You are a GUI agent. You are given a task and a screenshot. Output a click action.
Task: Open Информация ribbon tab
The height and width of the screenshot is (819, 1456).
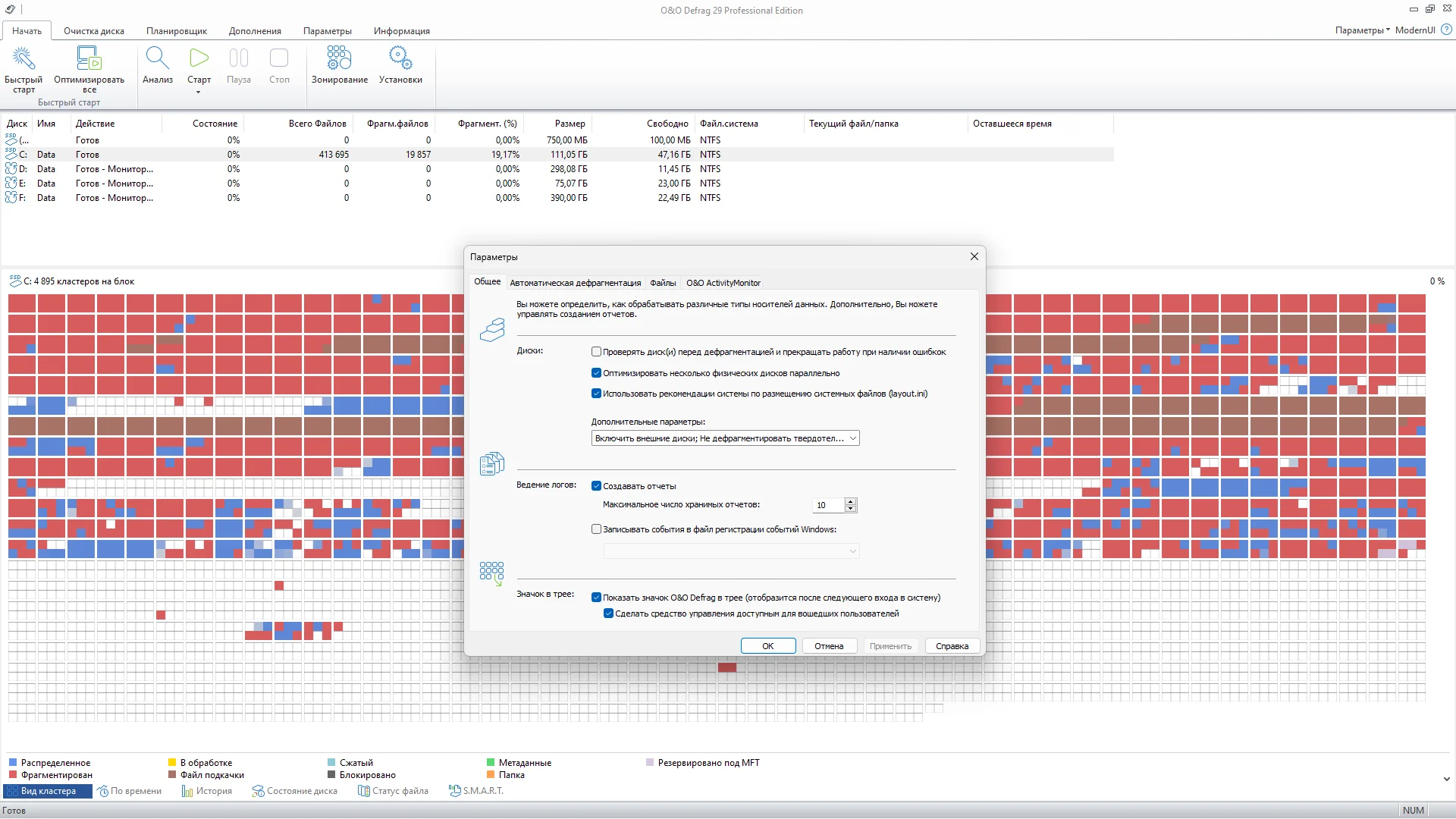coord(401,31)
